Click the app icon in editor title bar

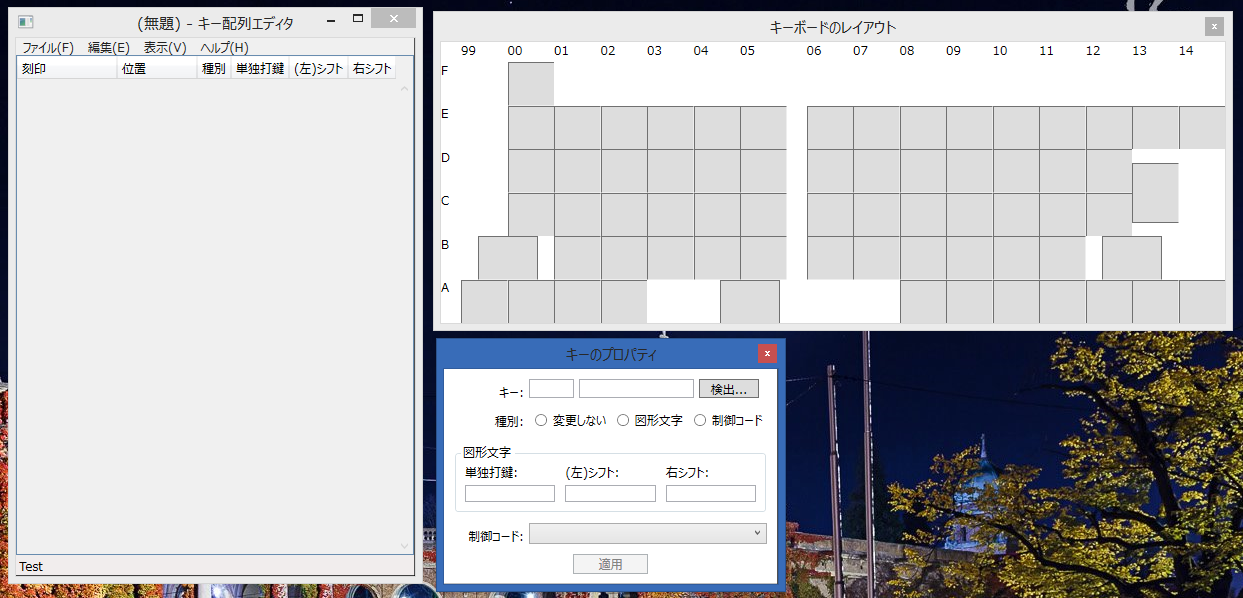[x=26, y=21]
